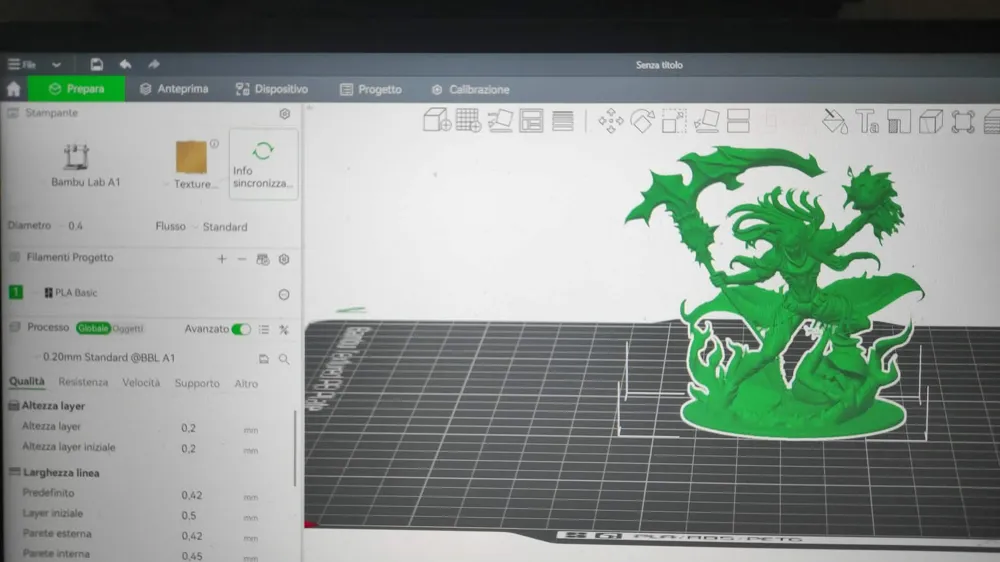Open the Text shape tool

[867, 121]
